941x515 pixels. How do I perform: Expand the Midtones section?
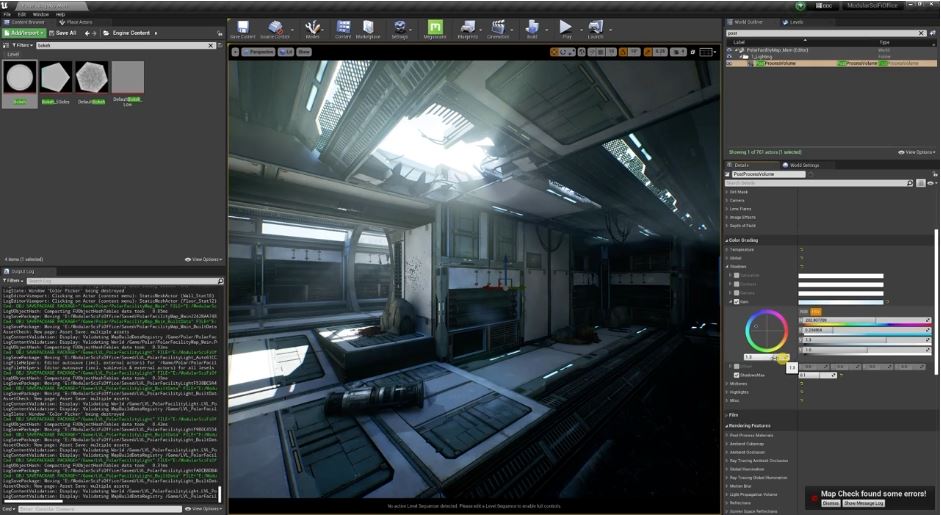click(738, 383)
